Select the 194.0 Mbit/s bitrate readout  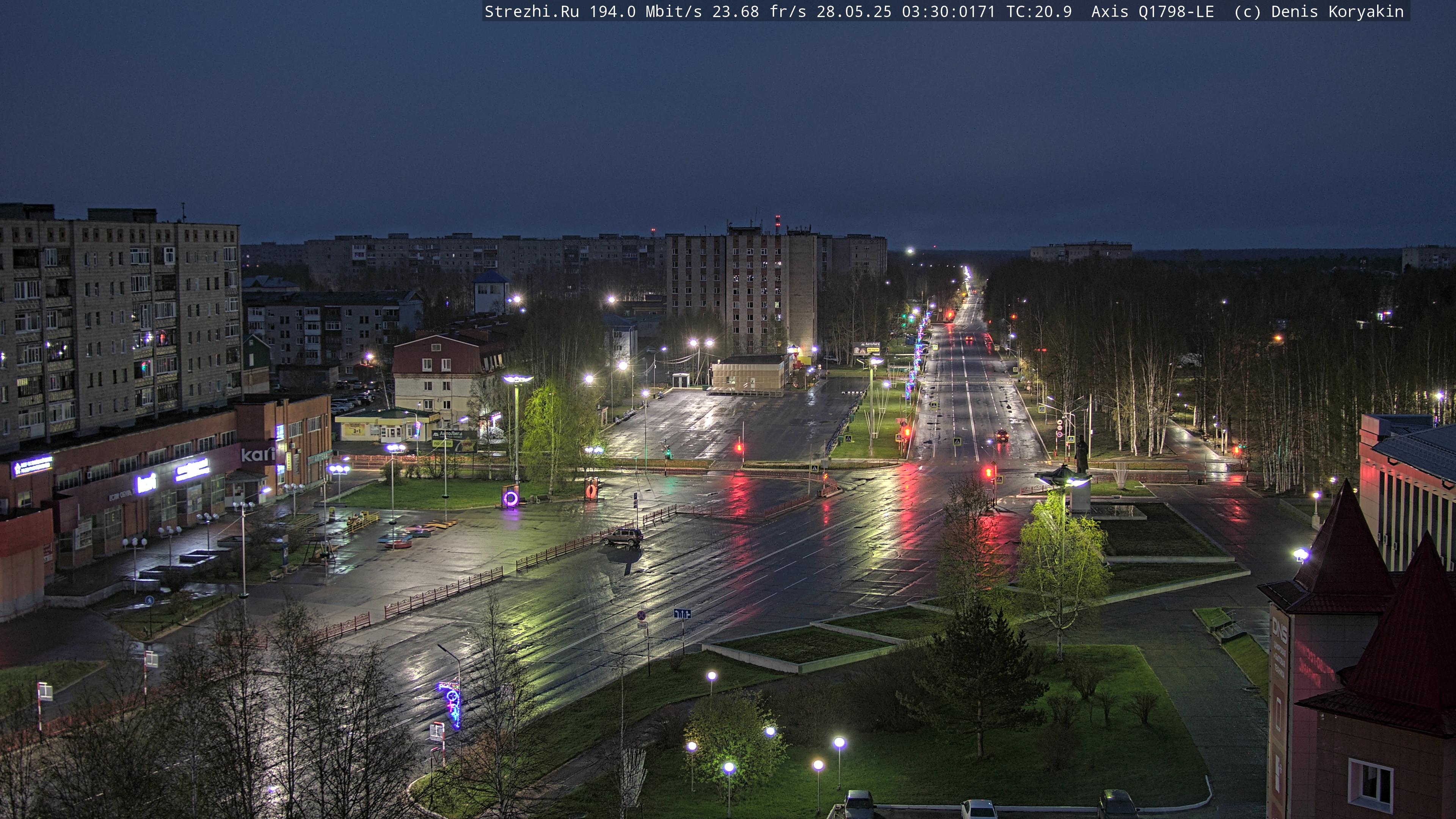pos(645,11)
